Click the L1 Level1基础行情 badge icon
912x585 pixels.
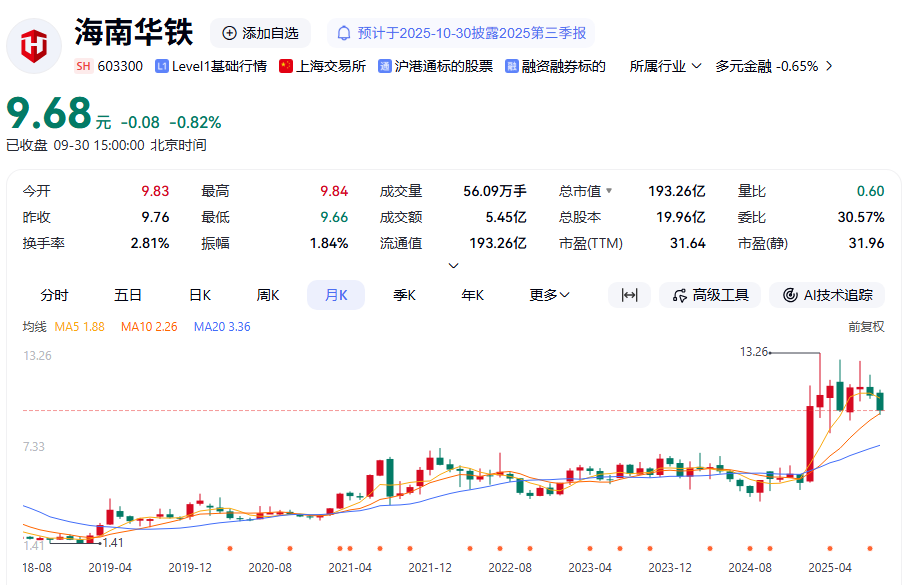(x=162, y=66)
